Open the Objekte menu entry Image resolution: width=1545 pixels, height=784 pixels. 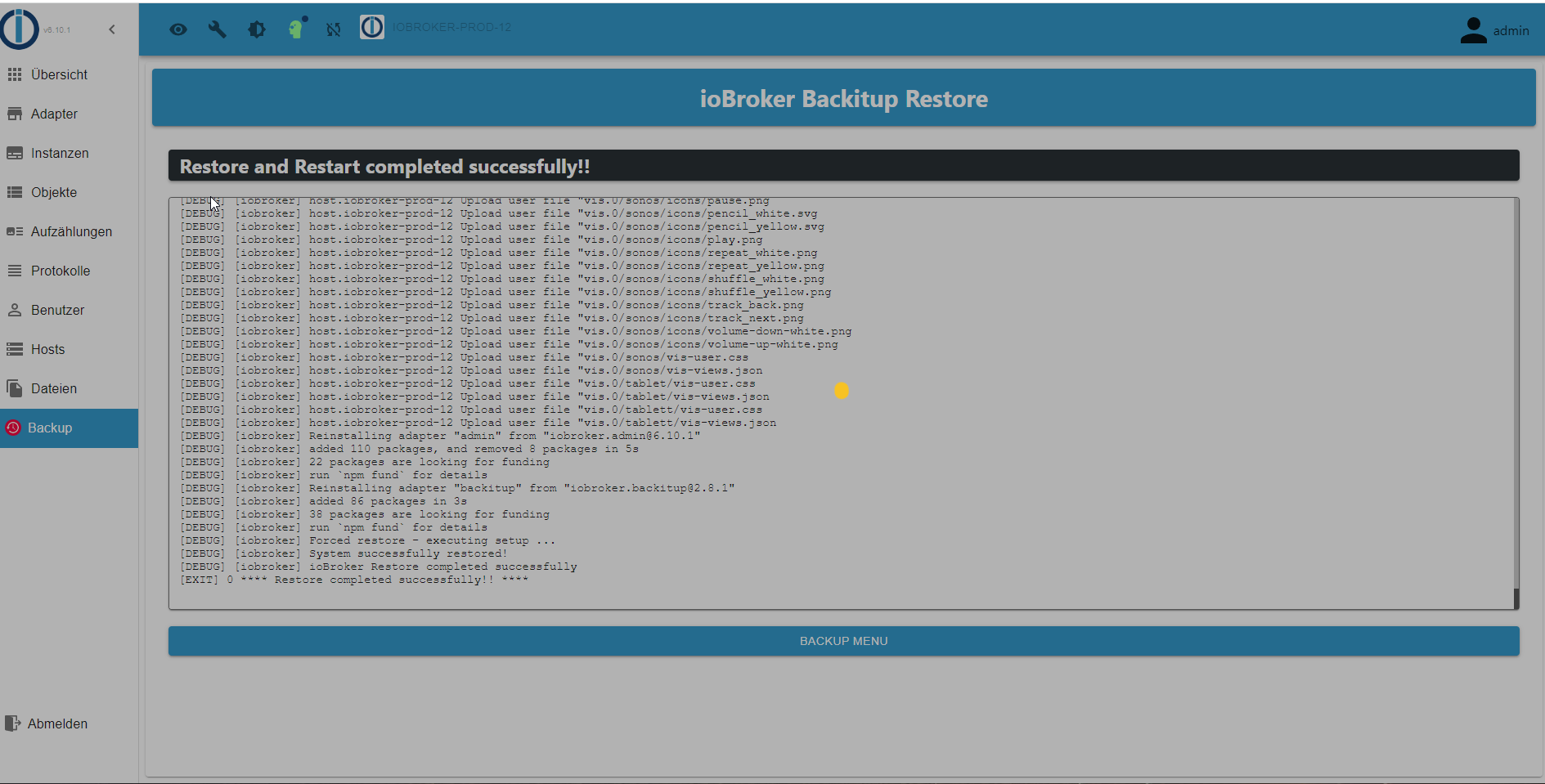(x=69, y=192)
